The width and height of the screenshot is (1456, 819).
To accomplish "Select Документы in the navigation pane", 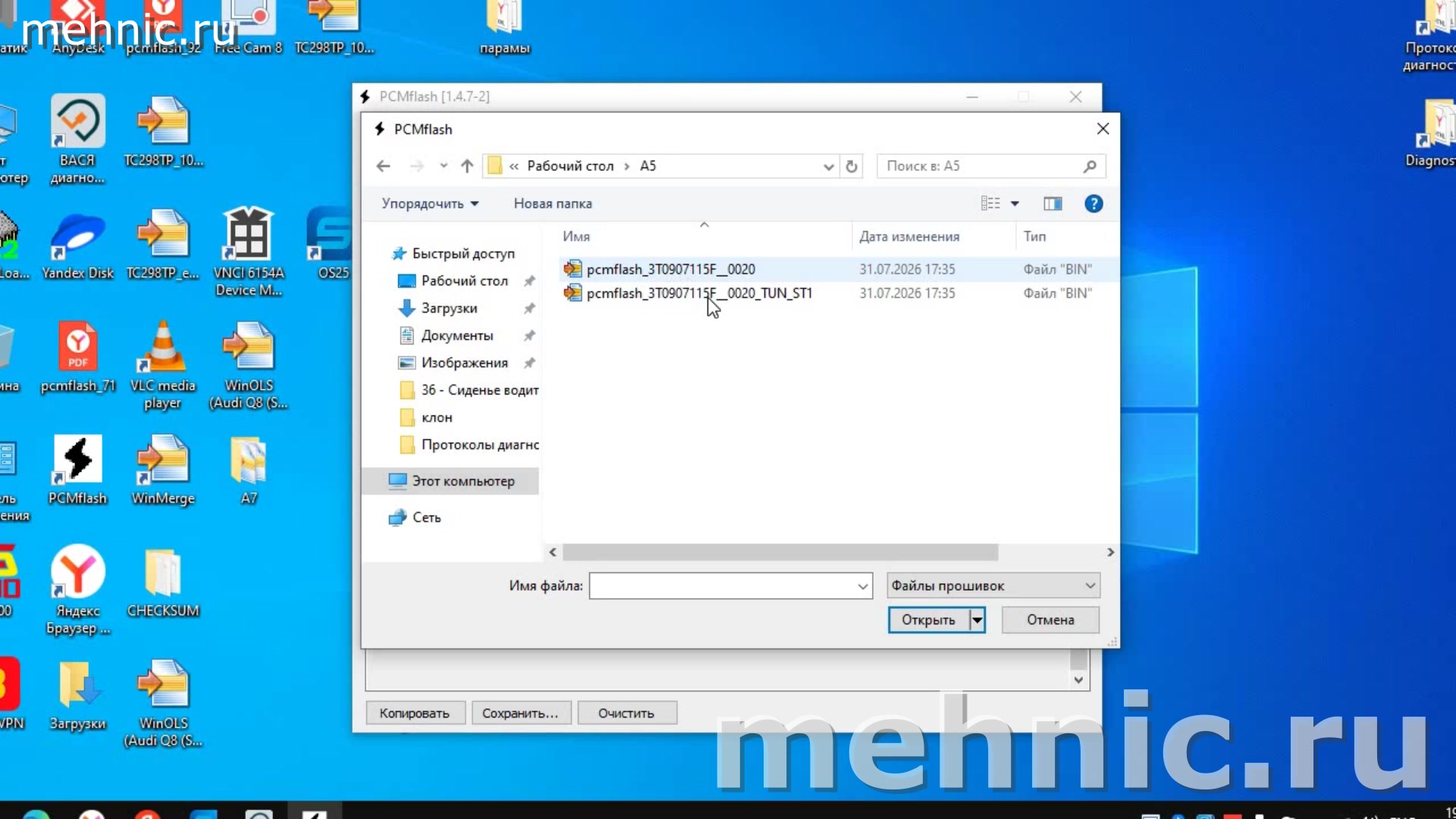I will 457,335.
